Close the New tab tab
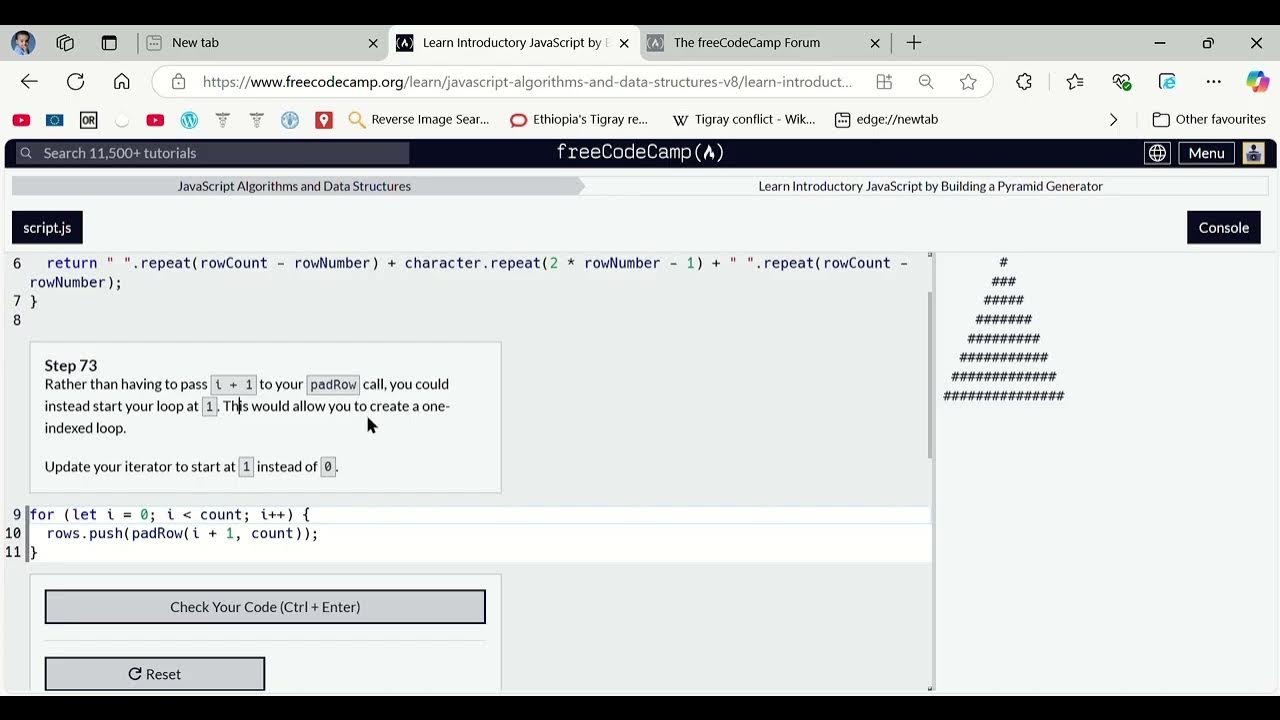The width and height of the screenshot is (1280, 720). (373, 43)
